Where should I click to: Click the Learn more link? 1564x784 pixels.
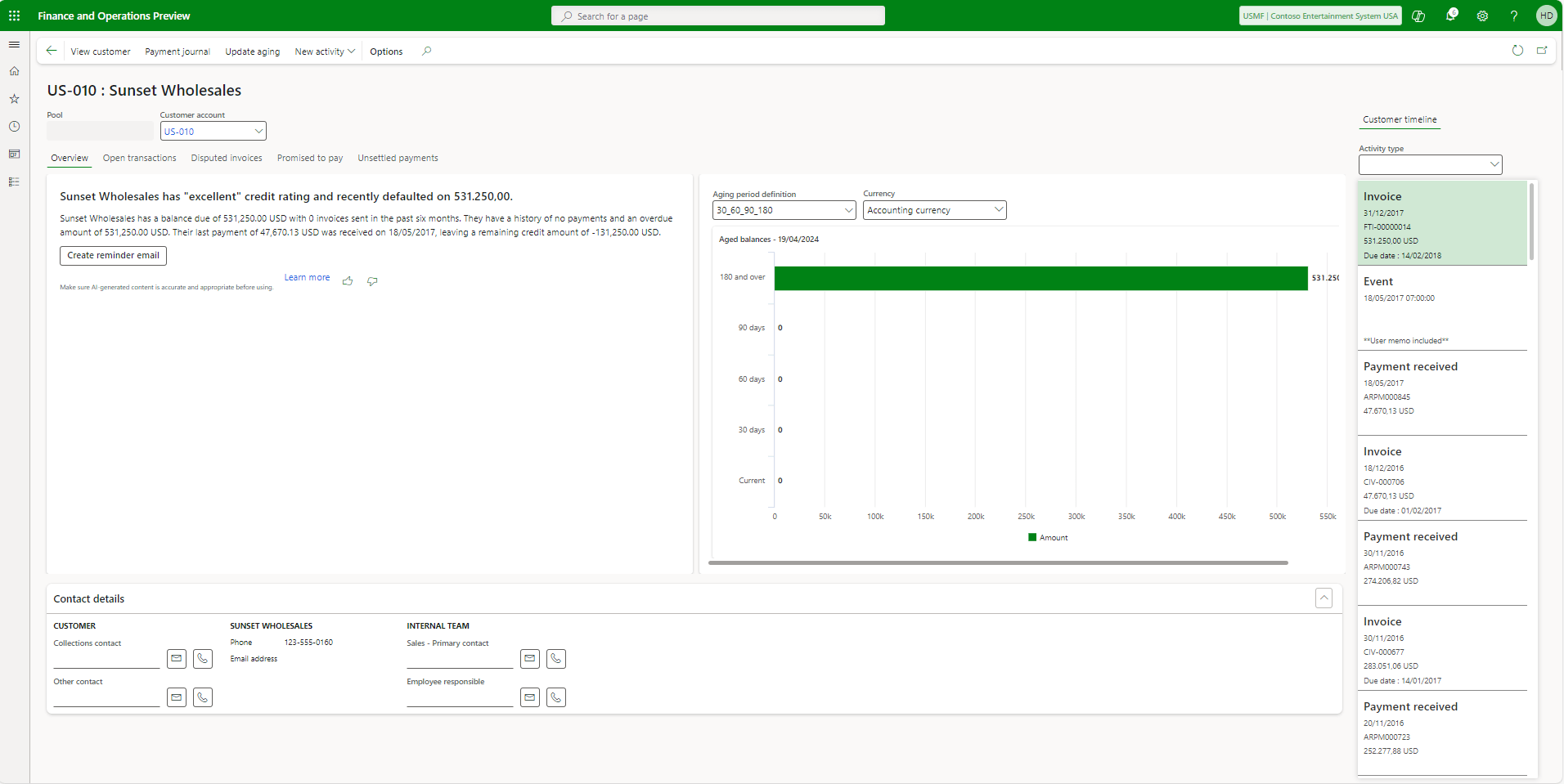tap(307, 278)
